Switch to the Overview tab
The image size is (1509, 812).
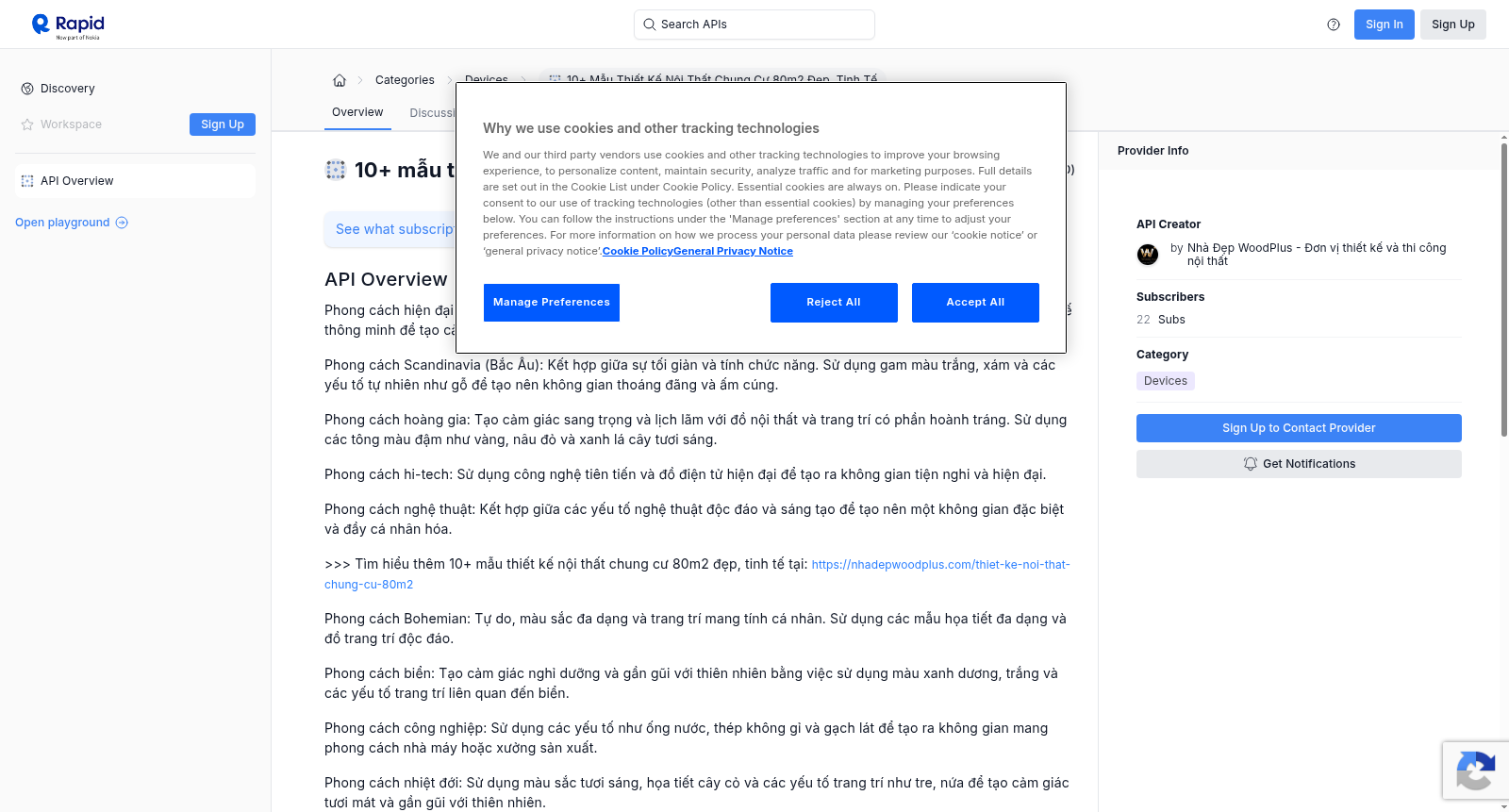(x=357, y=112)
